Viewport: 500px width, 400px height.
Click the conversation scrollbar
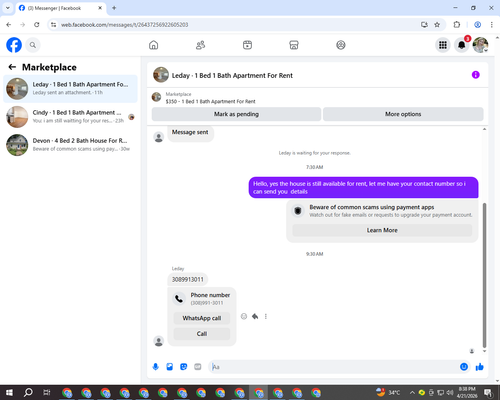pos(484,275)
